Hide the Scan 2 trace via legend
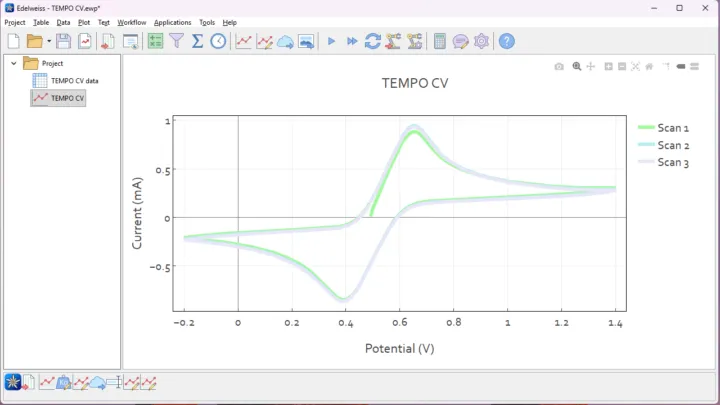 (x=672, y=145)
